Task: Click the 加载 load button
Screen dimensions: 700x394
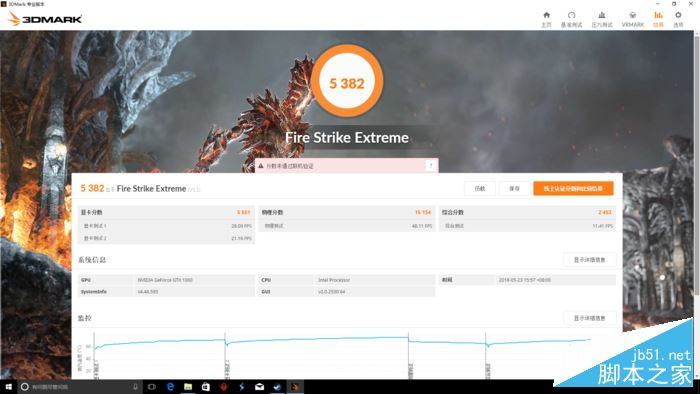Action: point(480,188)
